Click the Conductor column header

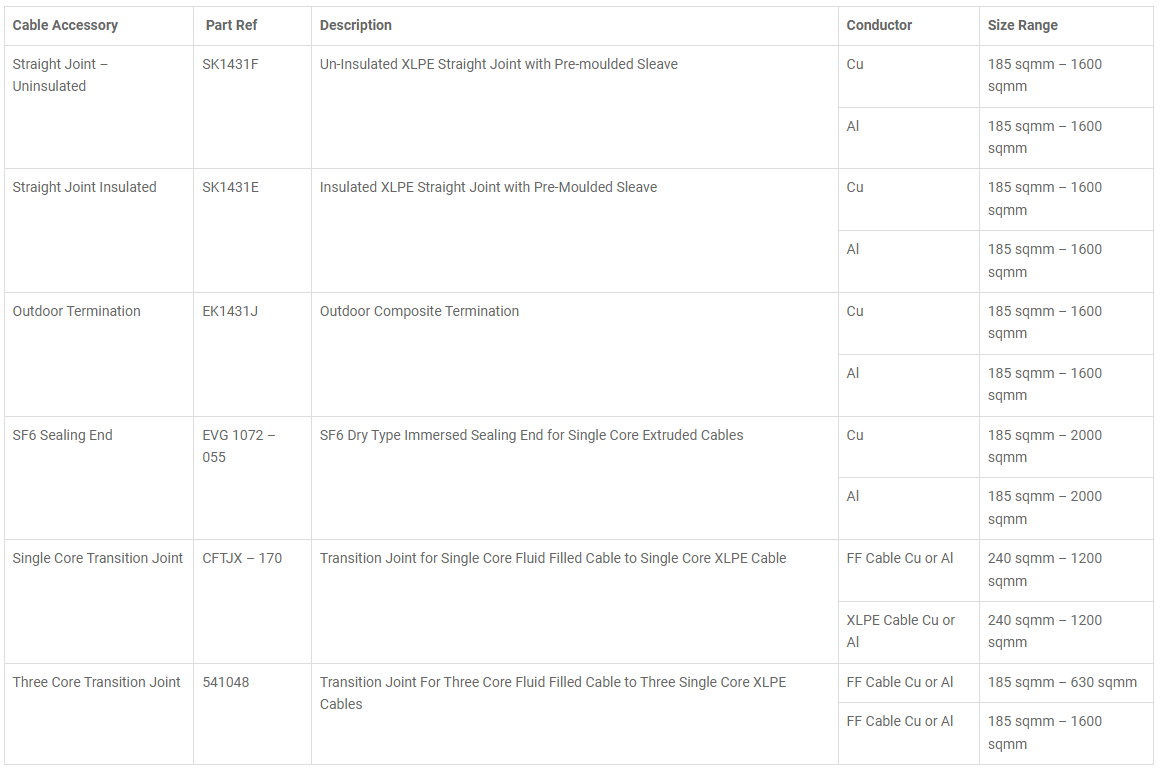[879, 25]
